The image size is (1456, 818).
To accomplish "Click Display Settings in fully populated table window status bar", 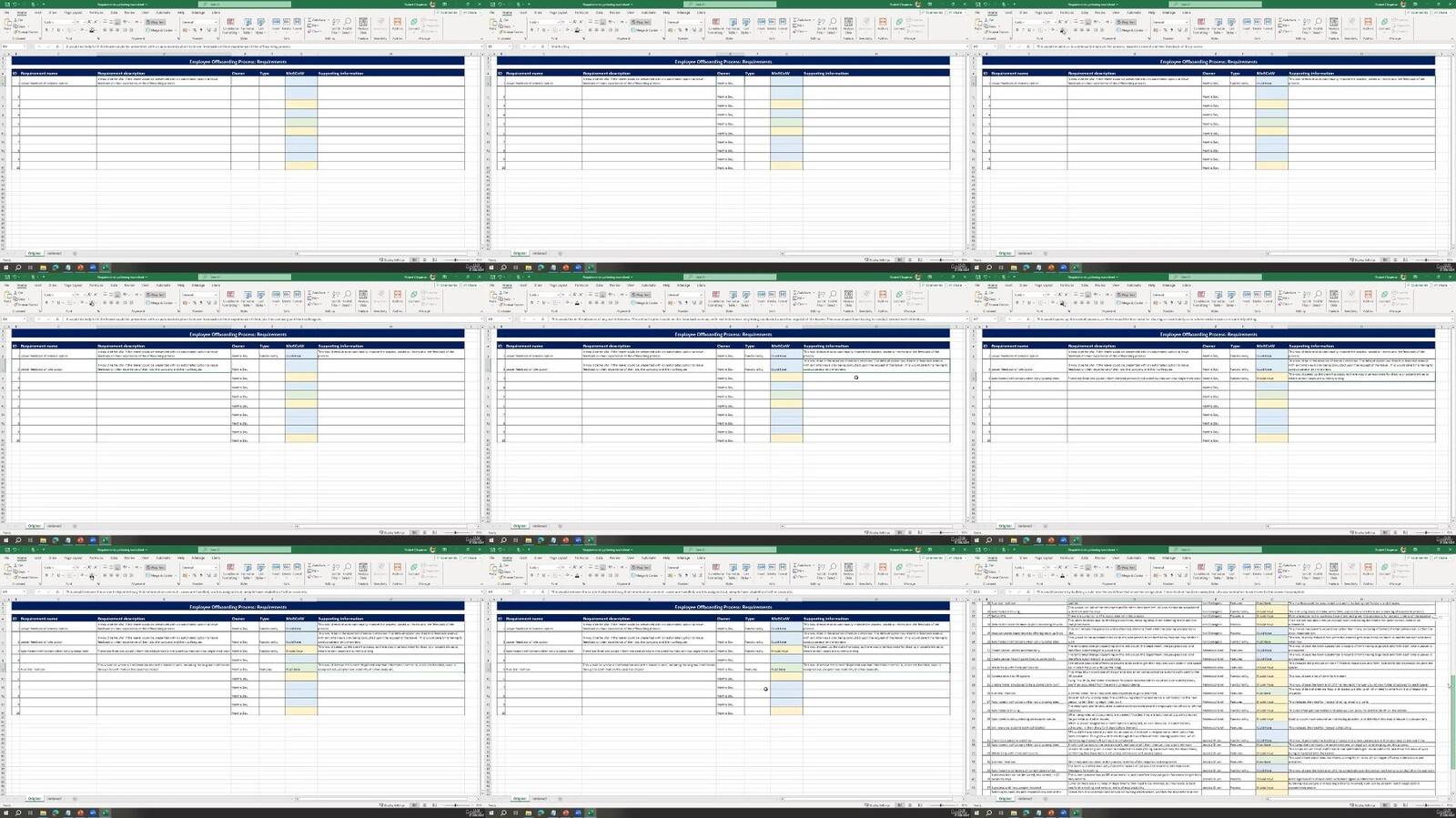I will click(1364, 805).
